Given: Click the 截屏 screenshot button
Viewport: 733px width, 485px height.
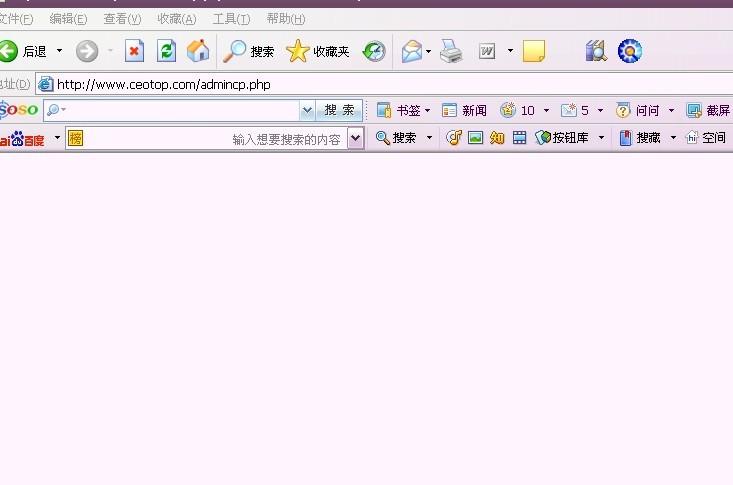Looking at the screenshot, I should 708,110.
